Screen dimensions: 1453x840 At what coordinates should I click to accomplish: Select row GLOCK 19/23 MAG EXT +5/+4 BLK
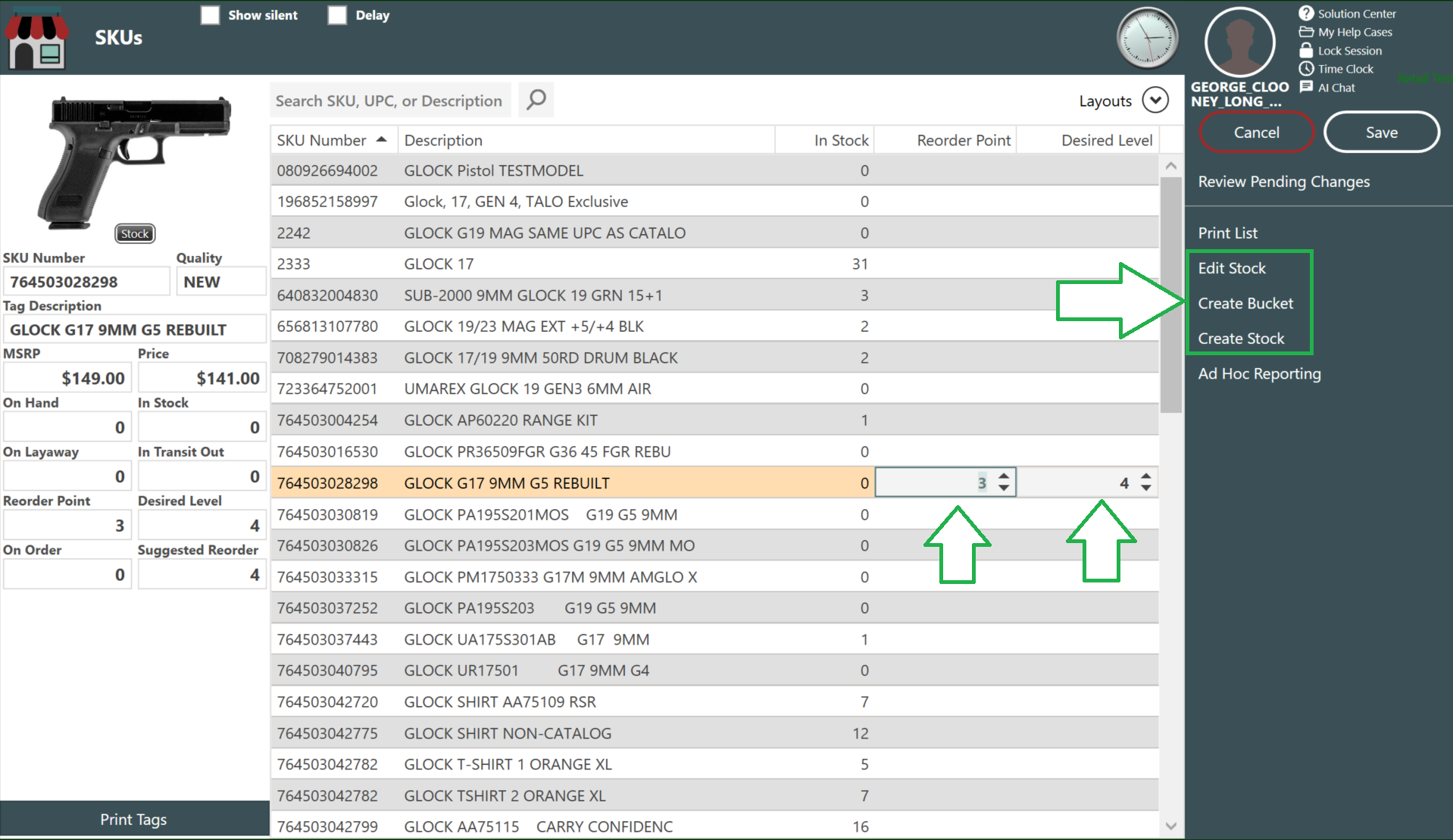[714, 326]
